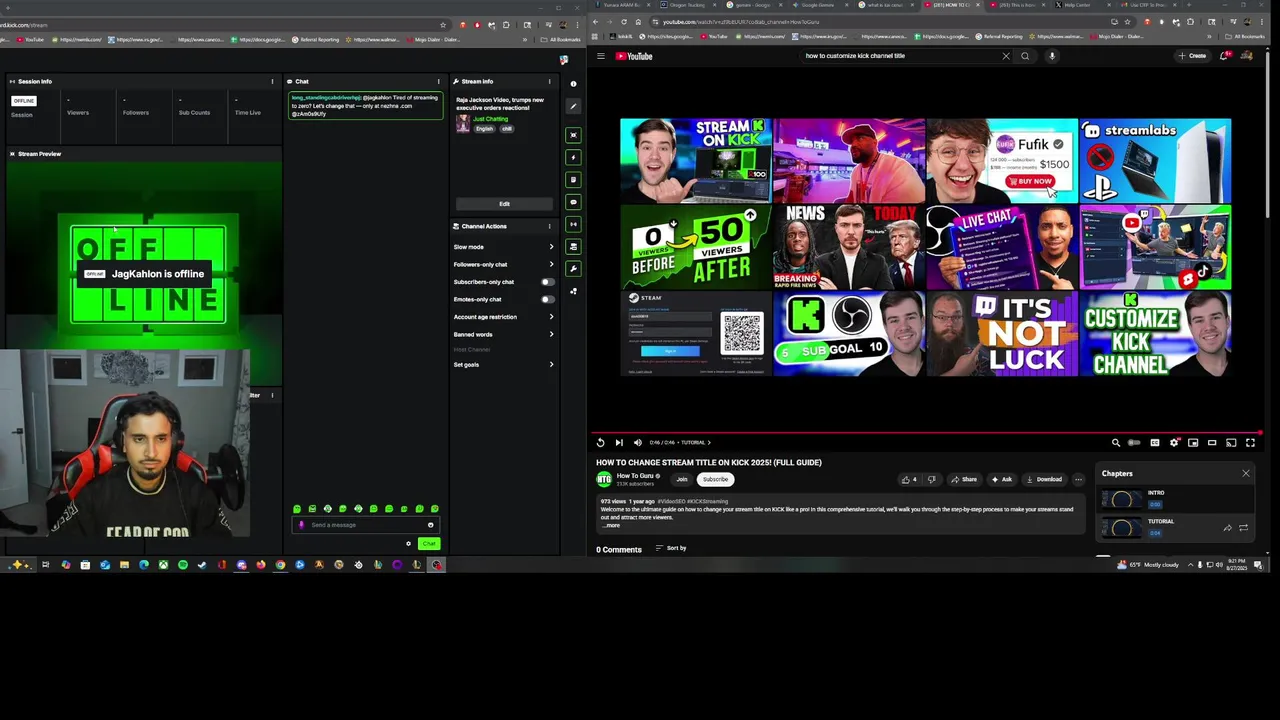The width and height of the screenshot is (1280, 720).
Task: Click the YouTube search input field
Action: pyautogui.click(x=900, y=56)
